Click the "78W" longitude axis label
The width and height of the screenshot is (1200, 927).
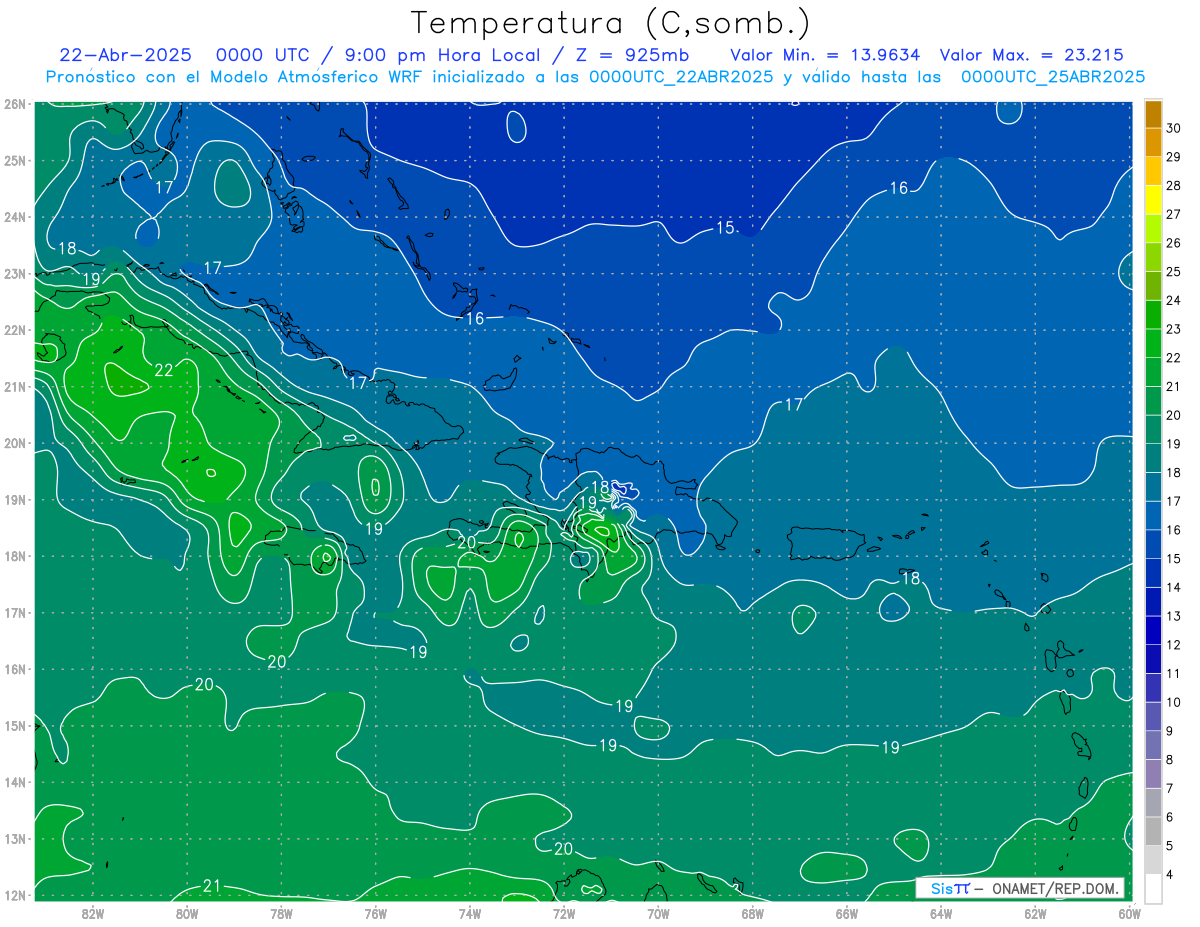tap(281, 913)
